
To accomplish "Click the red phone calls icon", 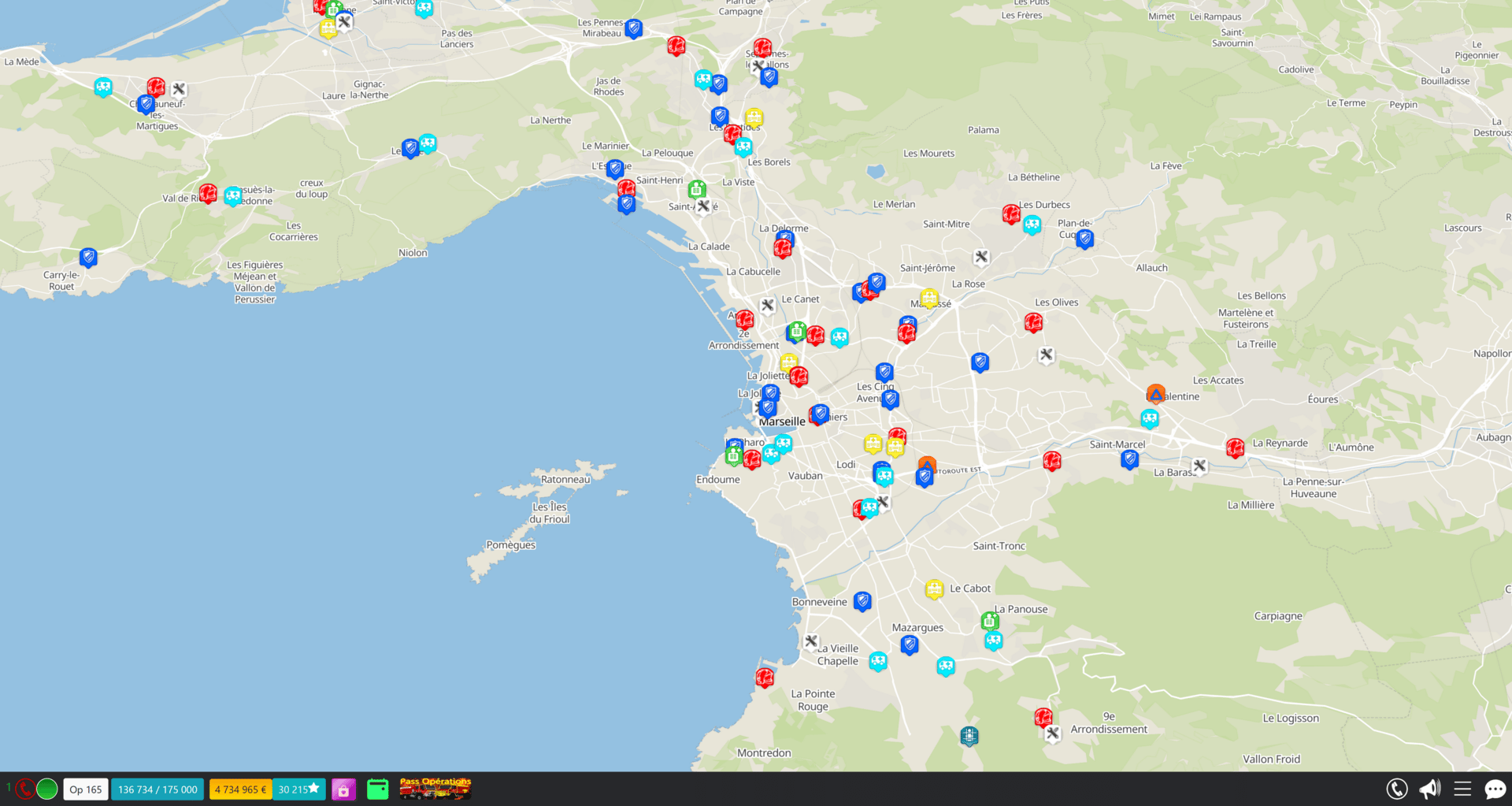I will click(24, 789).
